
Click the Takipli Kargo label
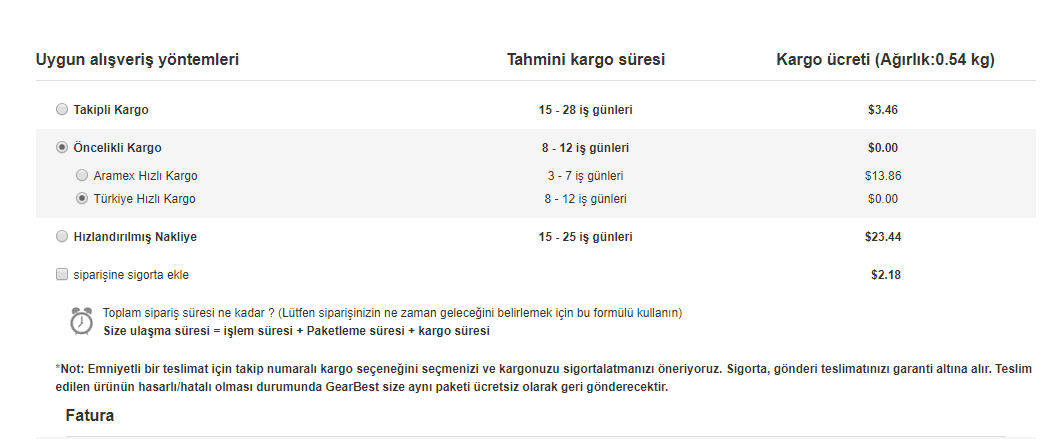click(x=111, y=109)
